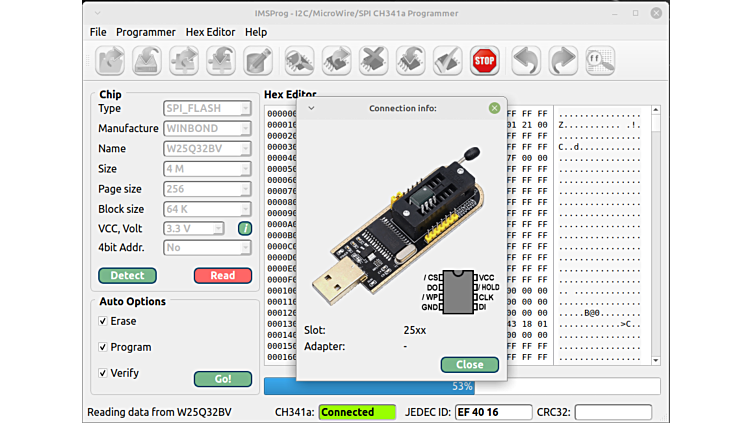Open the Hex Editor menu
The width and height of the screenshot is (752, 423).
pos(210,32)
